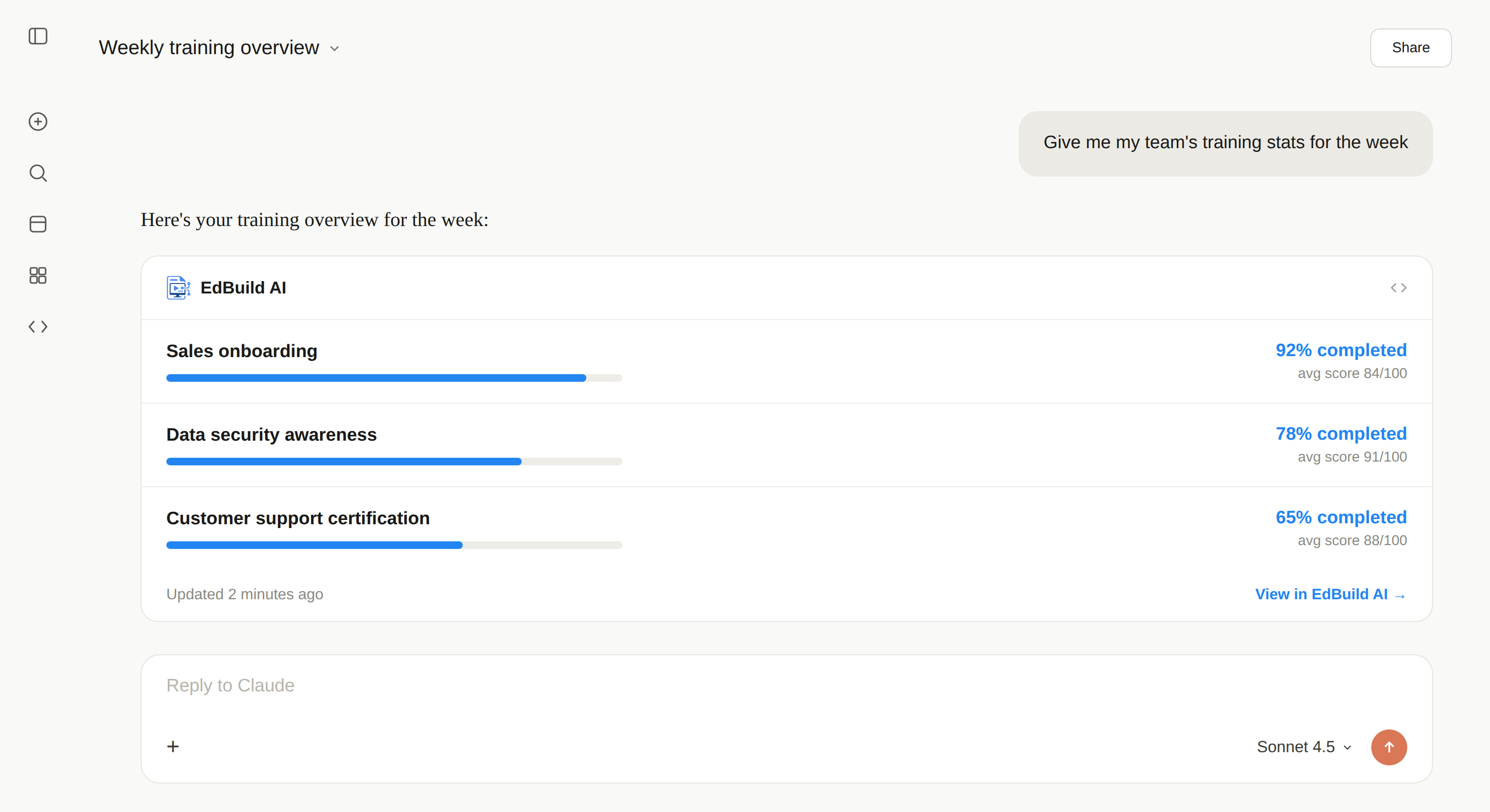
Task: Click the Sales onboarding progress bar
Action: (x=394, y=378)
